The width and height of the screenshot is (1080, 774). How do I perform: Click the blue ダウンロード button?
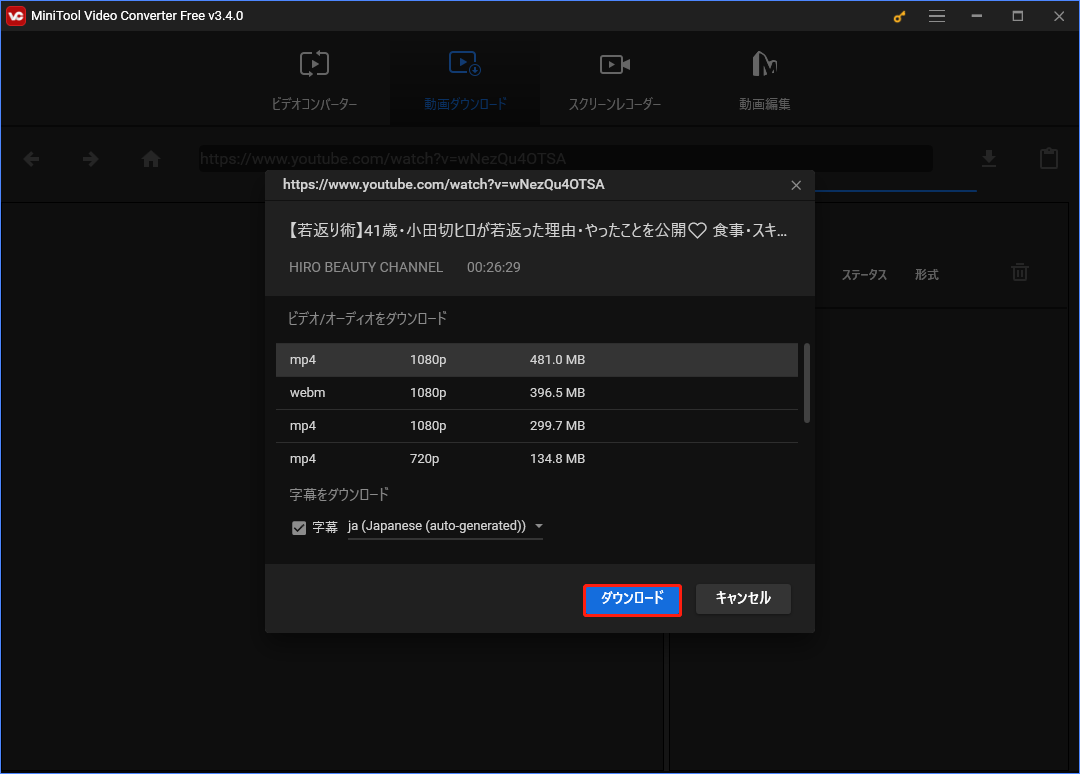(x=632, y=599)
